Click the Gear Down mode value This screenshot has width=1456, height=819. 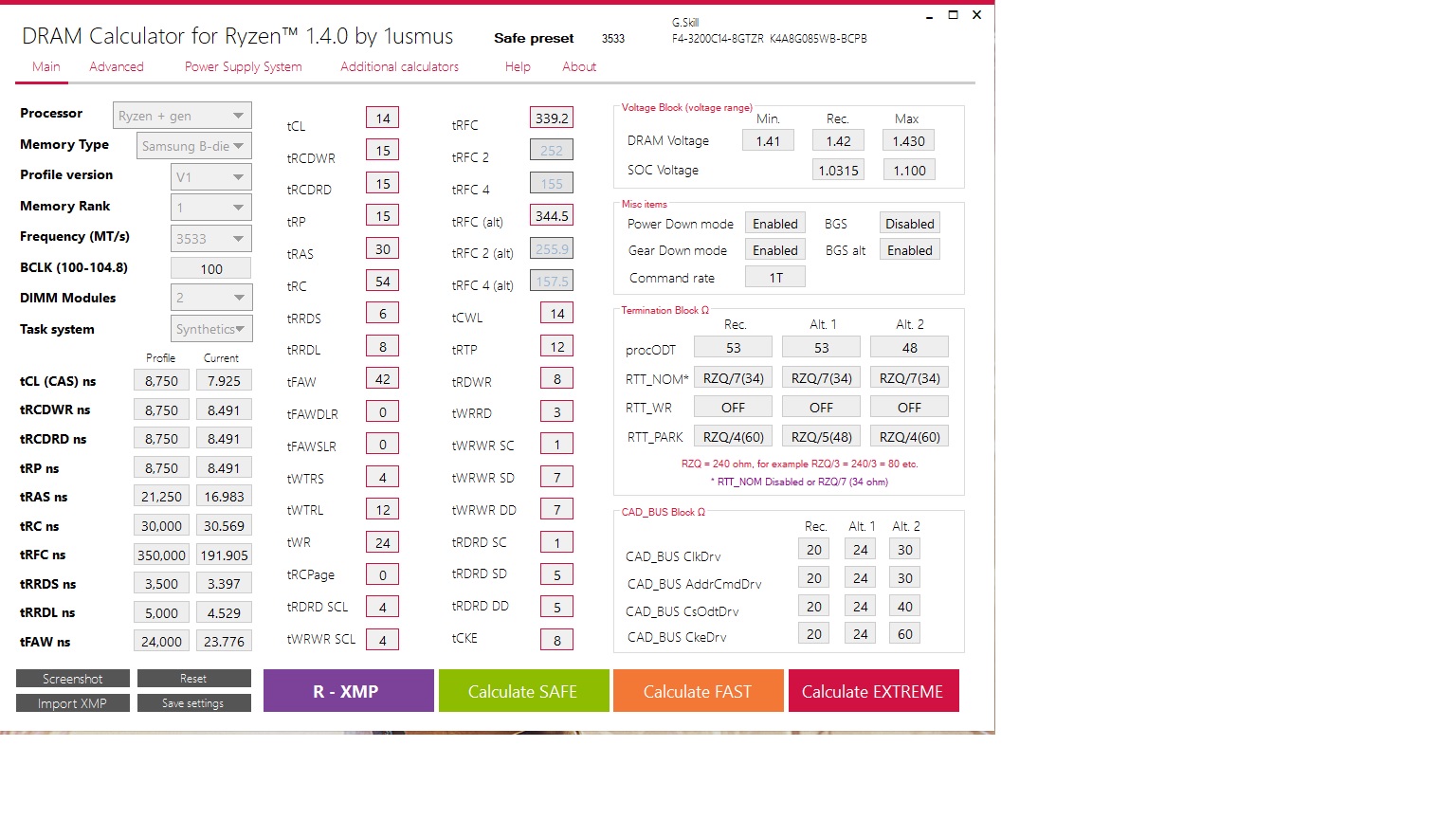click(x=775, y=250)
